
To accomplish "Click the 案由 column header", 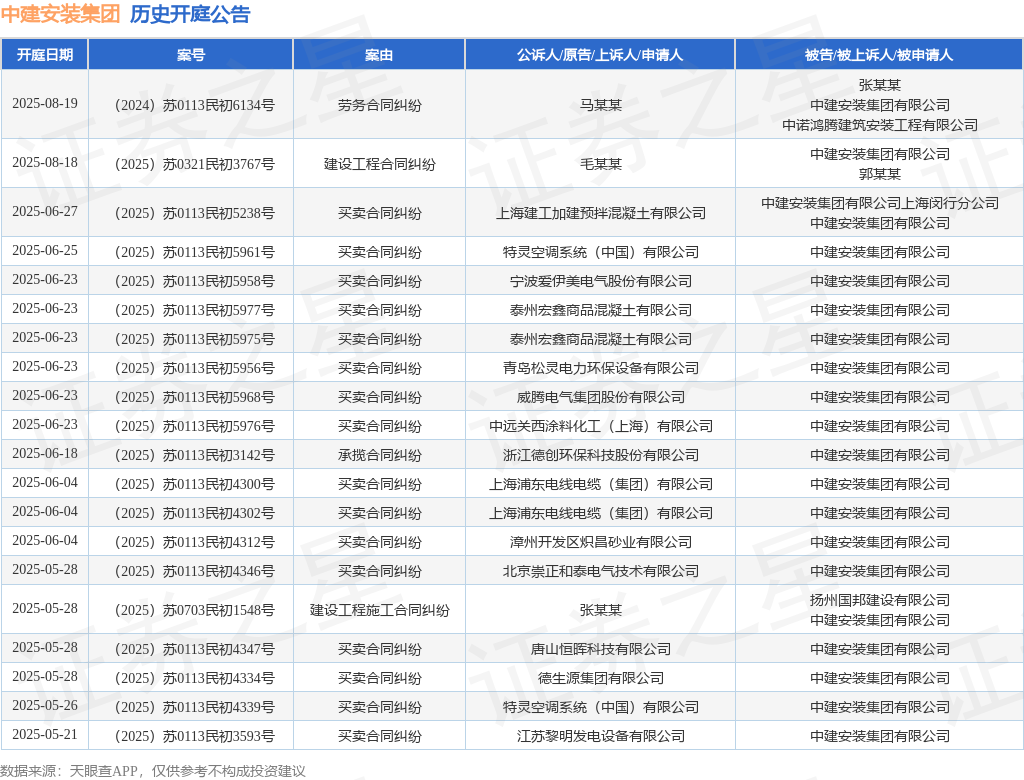I will [379, 55].
